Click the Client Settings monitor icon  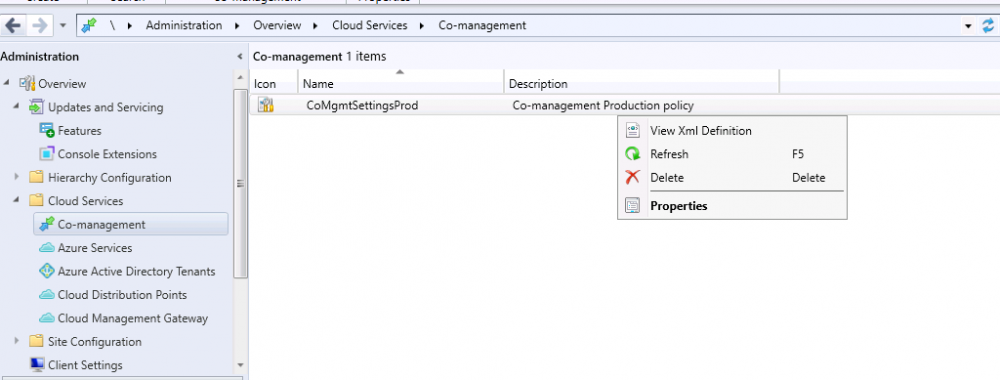[x=37, y=365]
